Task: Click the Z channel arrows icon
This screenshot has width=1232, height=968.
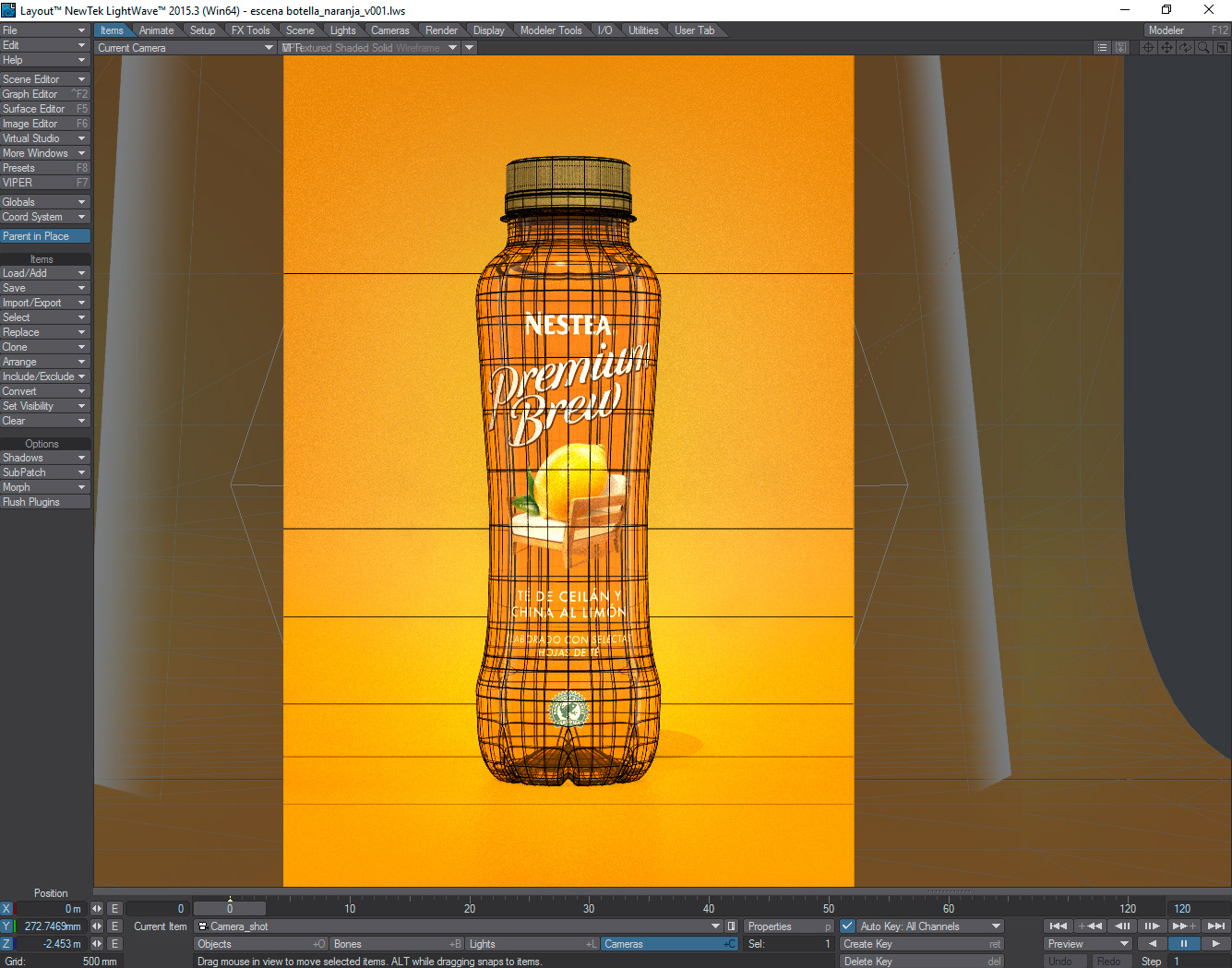Action: click(97, 944)
